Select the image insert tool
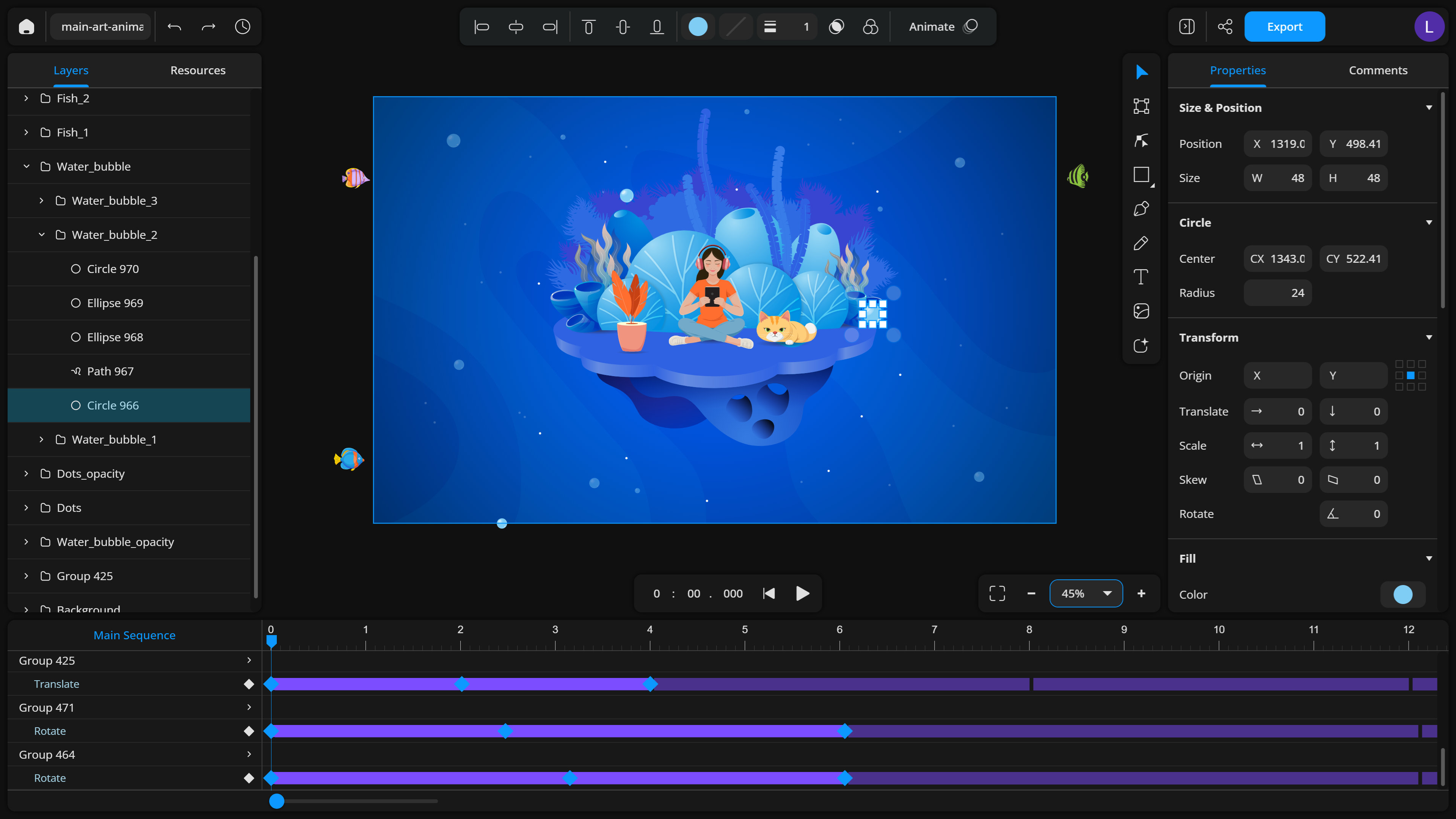The width and height of the screenshot is (1456, 819). point(1141,311)
